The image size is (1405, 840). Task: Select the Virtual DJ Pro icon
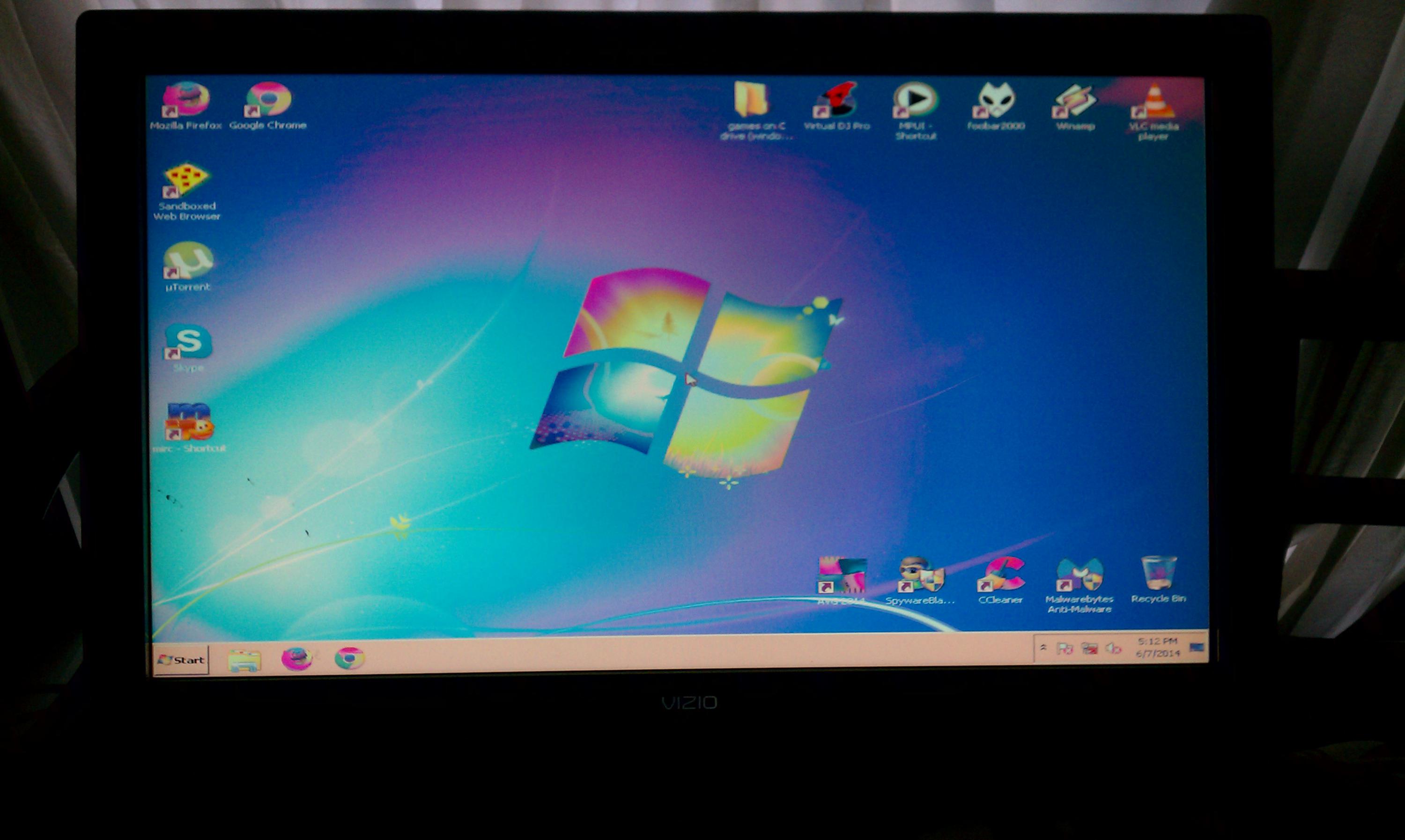pyautogui.click(x=836, y=101)
